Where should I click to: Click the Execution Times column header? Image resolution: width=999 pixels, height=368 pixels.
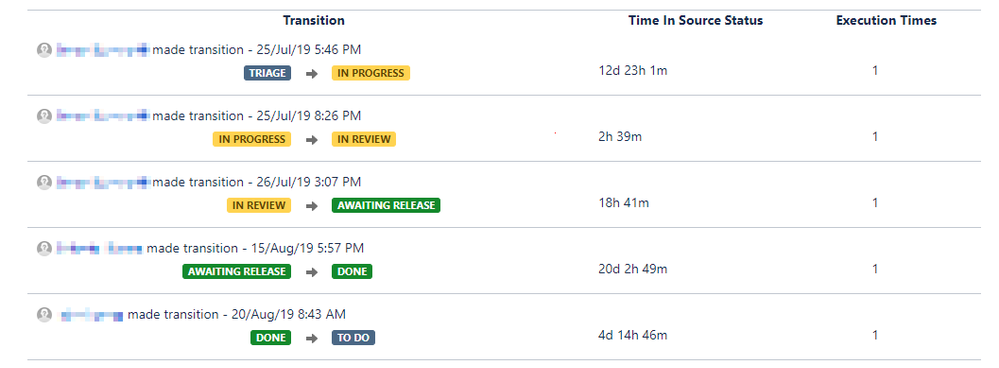click(x=886, y=20)
